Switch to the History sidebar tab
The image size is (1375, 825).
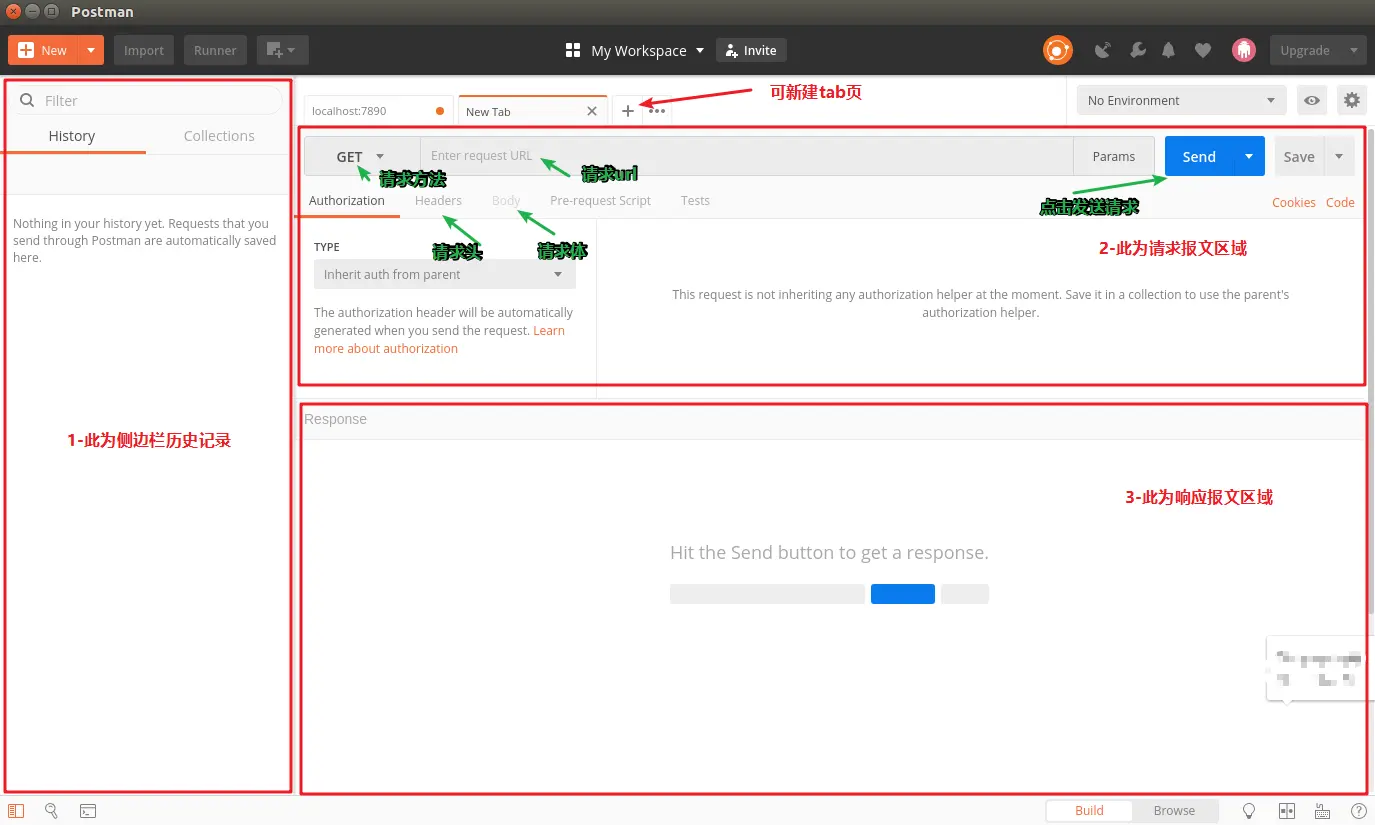click(x=72, y=136)
